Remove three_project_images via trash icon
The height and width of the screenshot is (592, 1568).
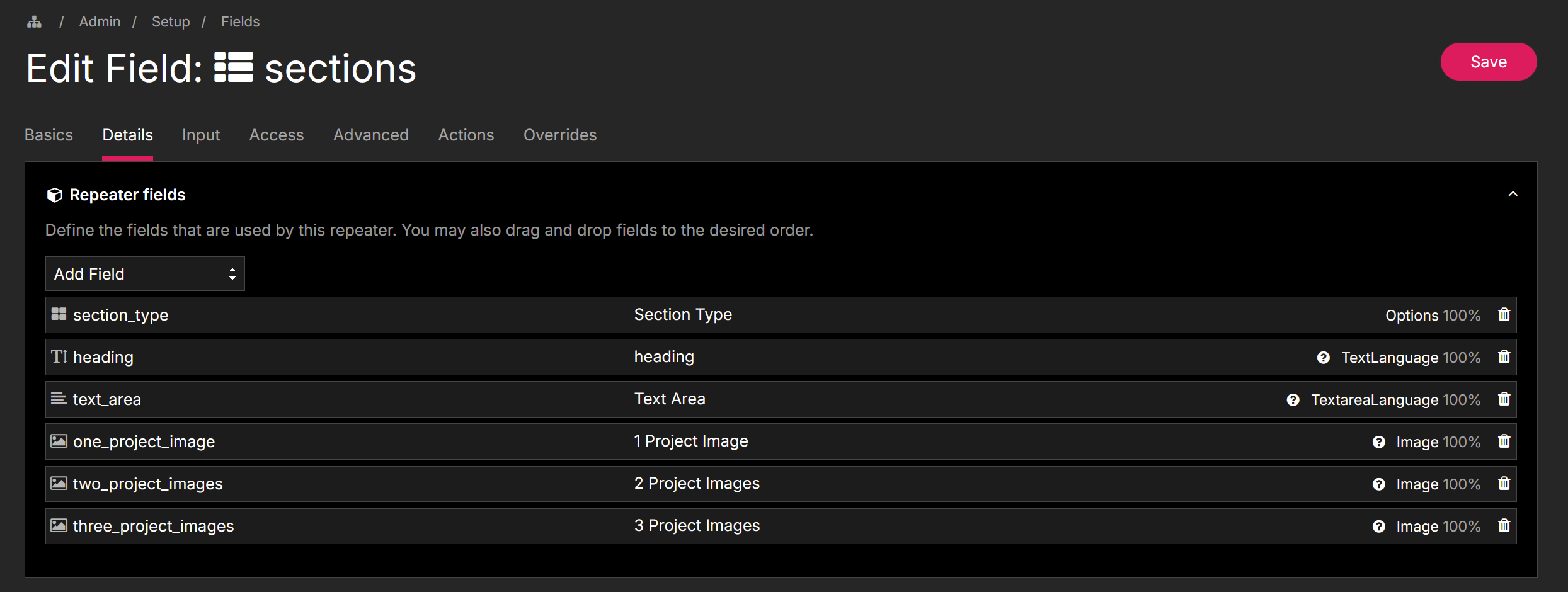click(x=1504, y=526)
